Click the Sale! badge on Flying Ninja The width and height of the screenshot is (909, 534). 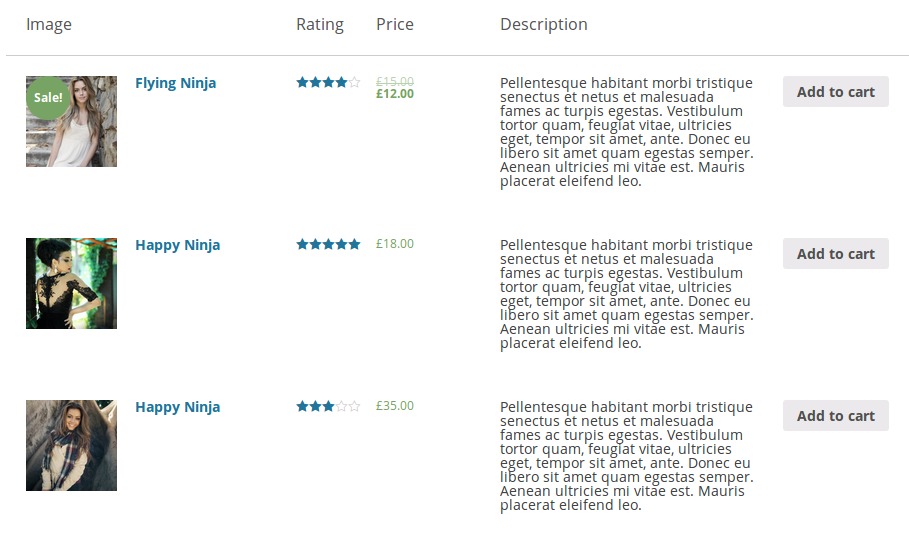pos(48,97)
